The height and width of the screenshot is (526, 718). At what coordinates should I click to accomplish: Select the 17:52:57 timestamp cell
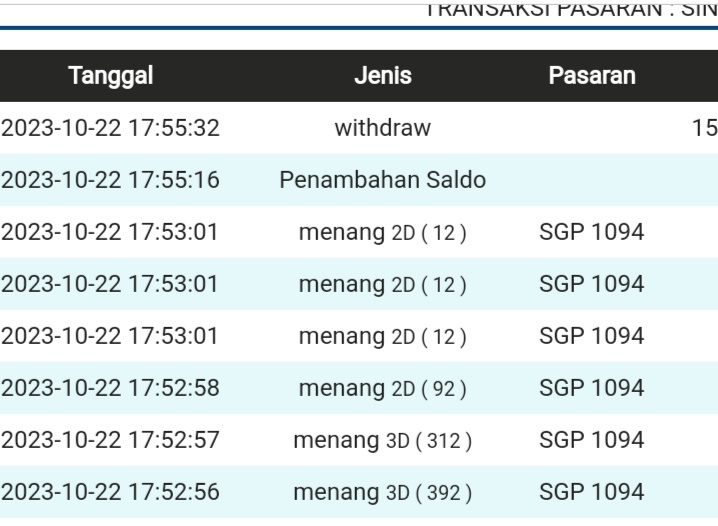(x=110, y=440)
